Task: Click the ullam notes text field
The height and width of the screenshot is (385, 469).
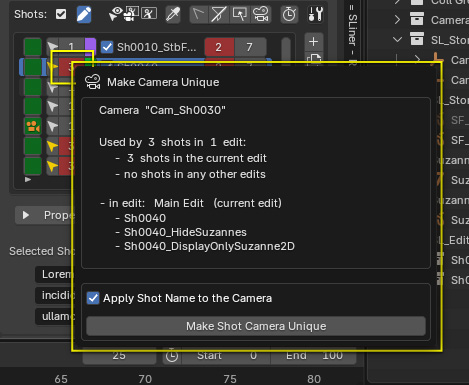Action: [x=55, y=316]
